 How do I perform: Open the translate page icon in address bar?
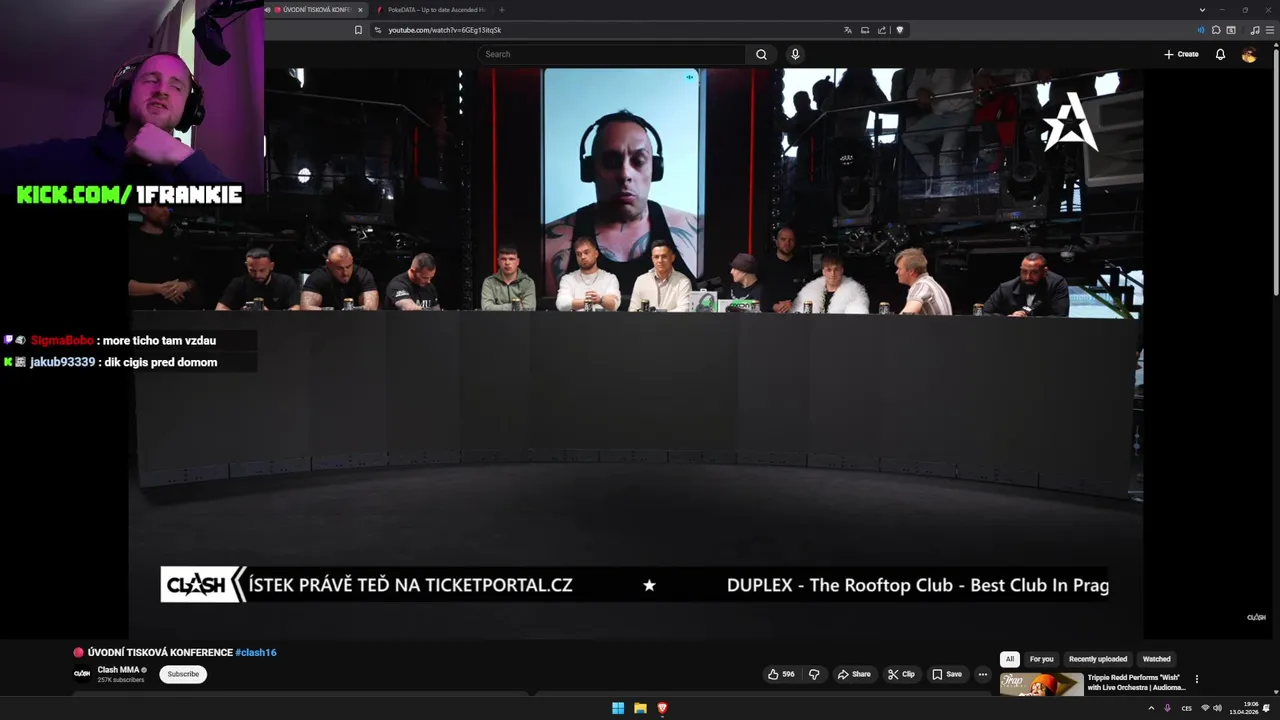click(x=848, y=30)
